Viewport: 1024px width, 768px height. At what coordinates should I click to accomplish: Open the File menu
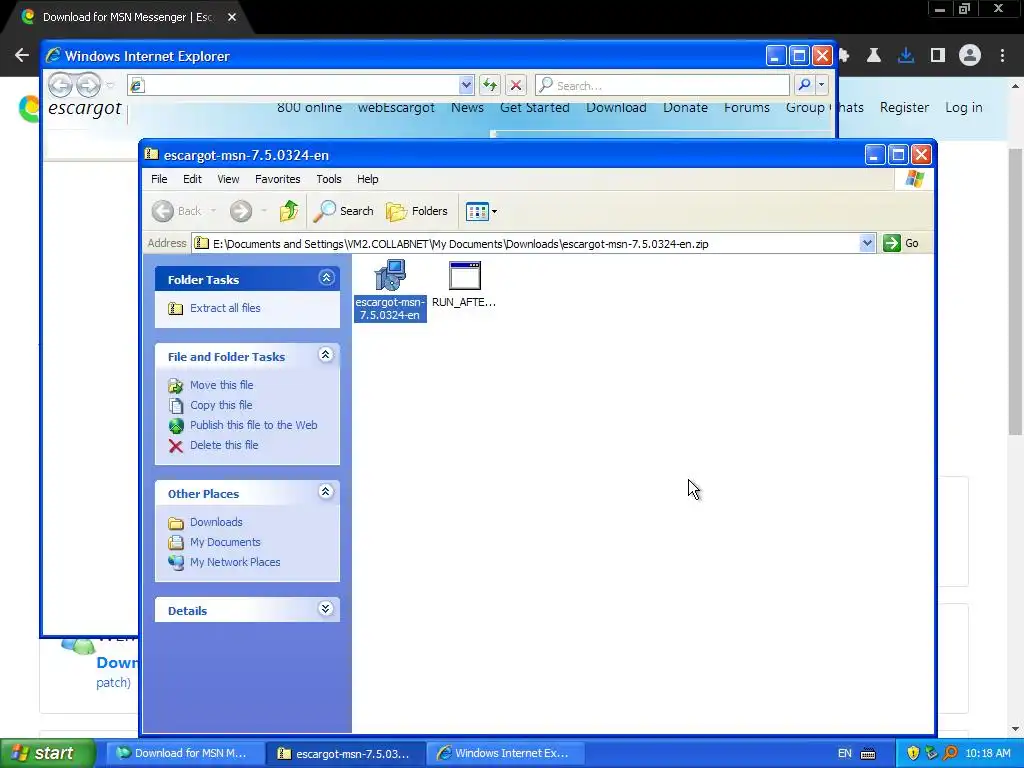159,179
